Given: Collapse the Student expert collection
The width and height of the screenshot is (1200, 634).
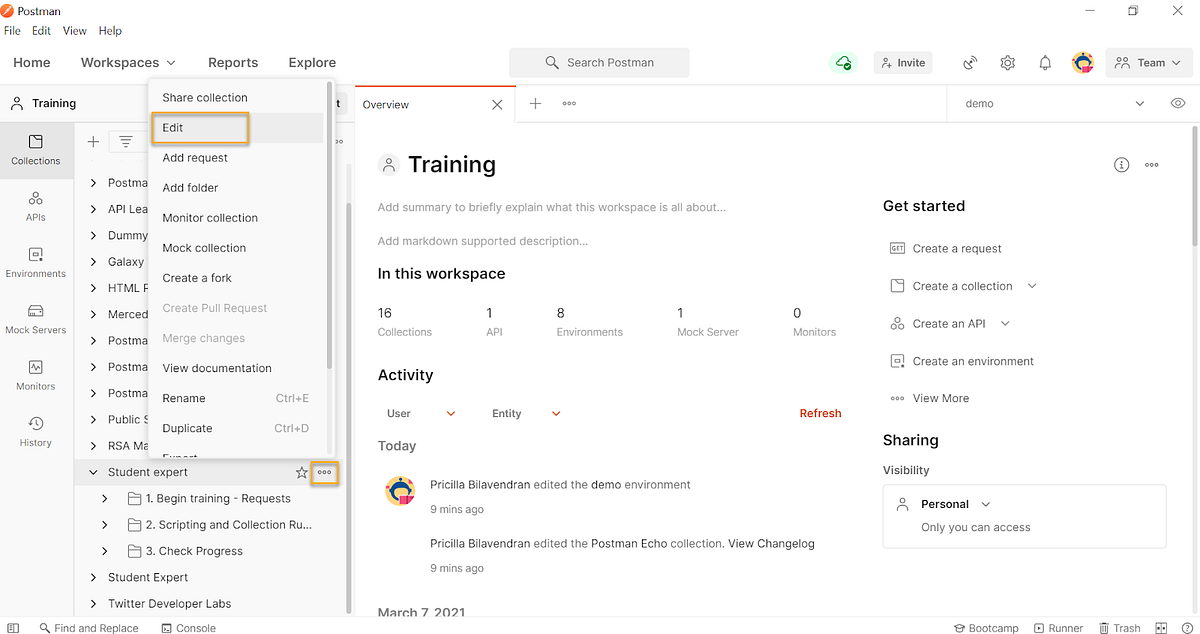Looking at the screenshot, I should [94, 472].
